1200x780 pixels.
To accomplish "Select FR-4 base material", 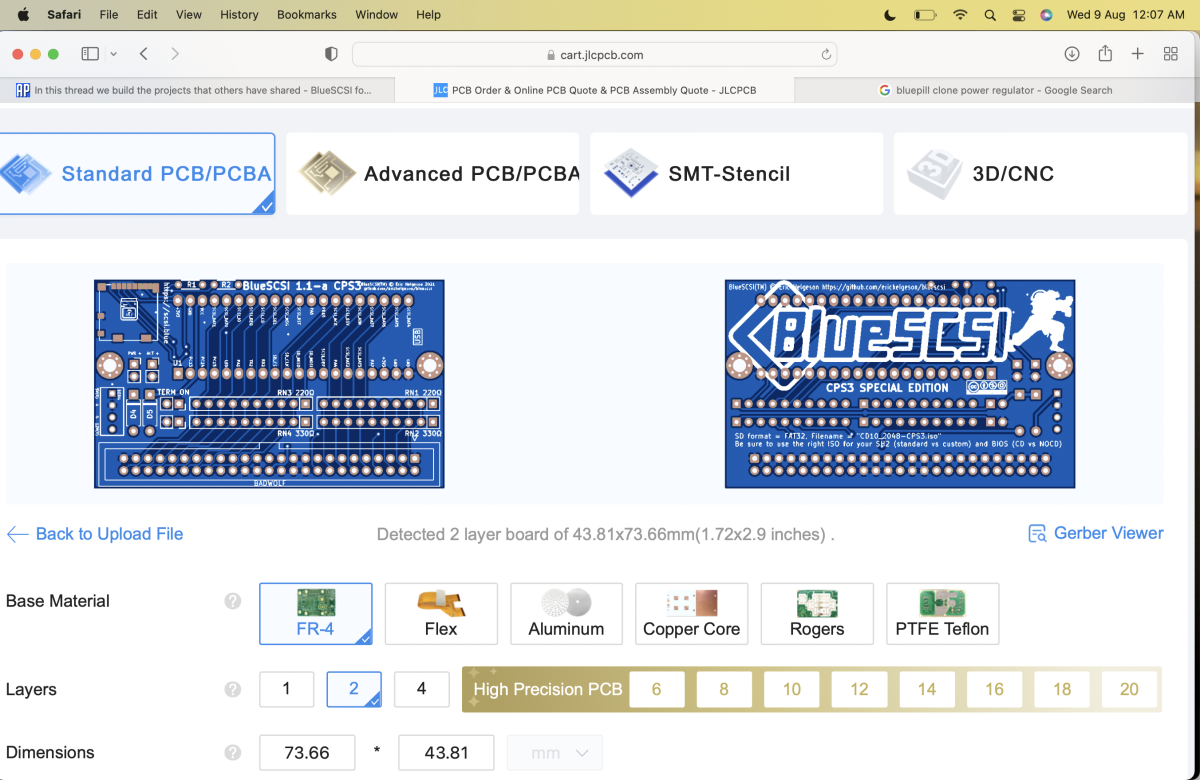I will pos(316,614).
